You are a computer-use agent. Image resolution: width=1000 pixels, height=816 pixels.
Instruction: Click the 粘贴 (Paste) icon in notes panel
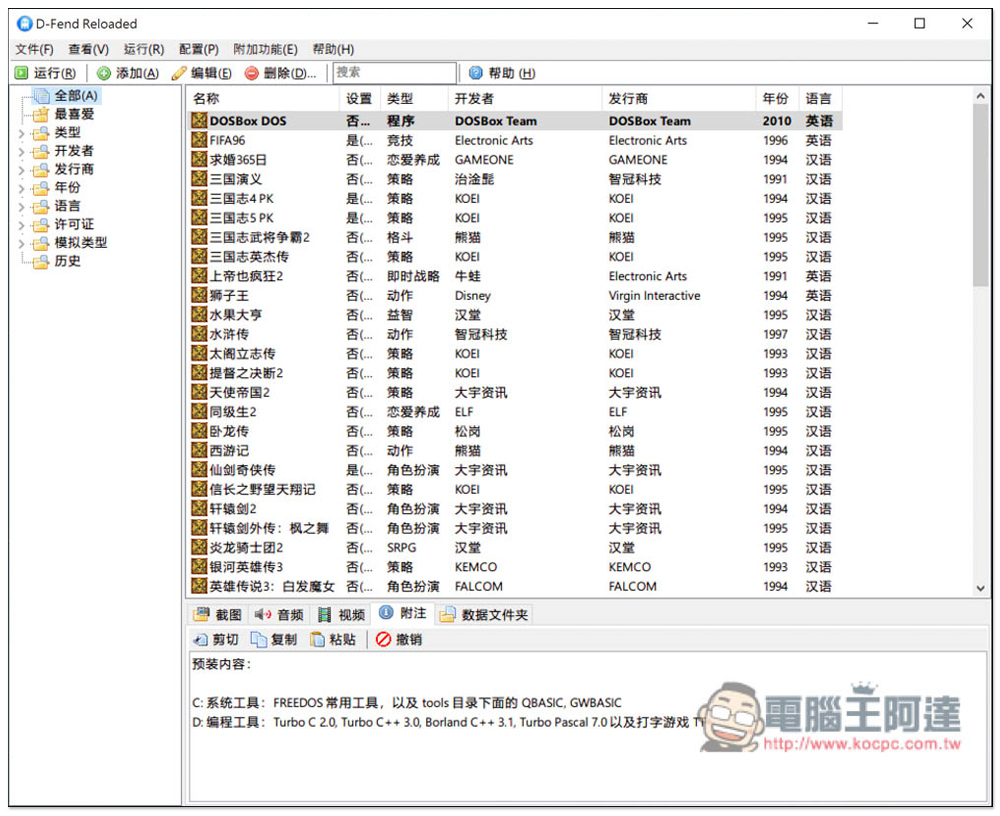click(318, 640)
